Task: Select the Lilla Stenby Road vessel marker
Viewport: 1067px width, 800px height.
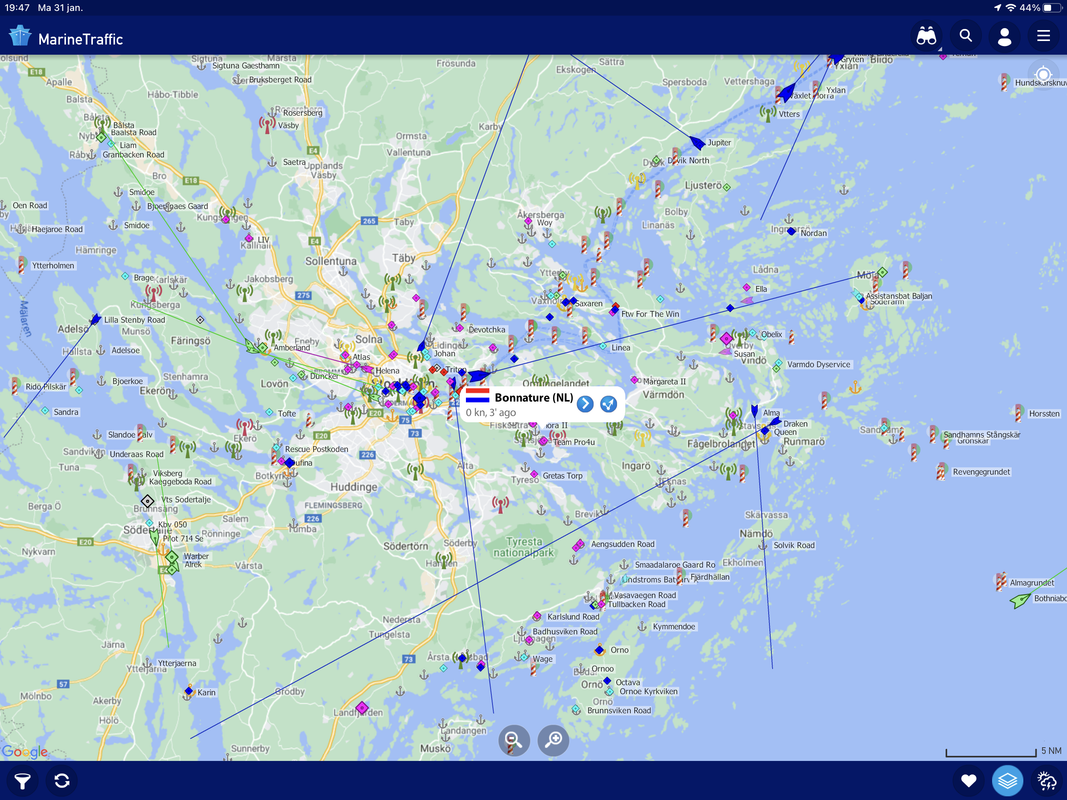Action: click(96, 318)
